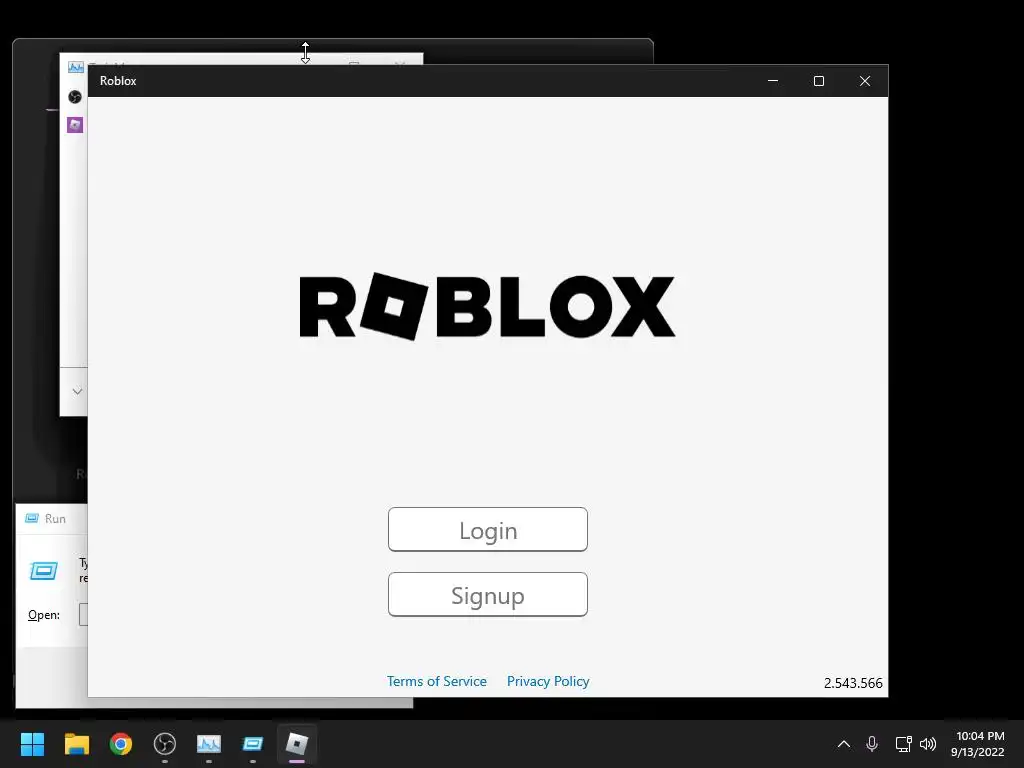The image size is (1024, 768).
Task: Click the volume speaker tray icon
Action: click(x=927, y=744)
